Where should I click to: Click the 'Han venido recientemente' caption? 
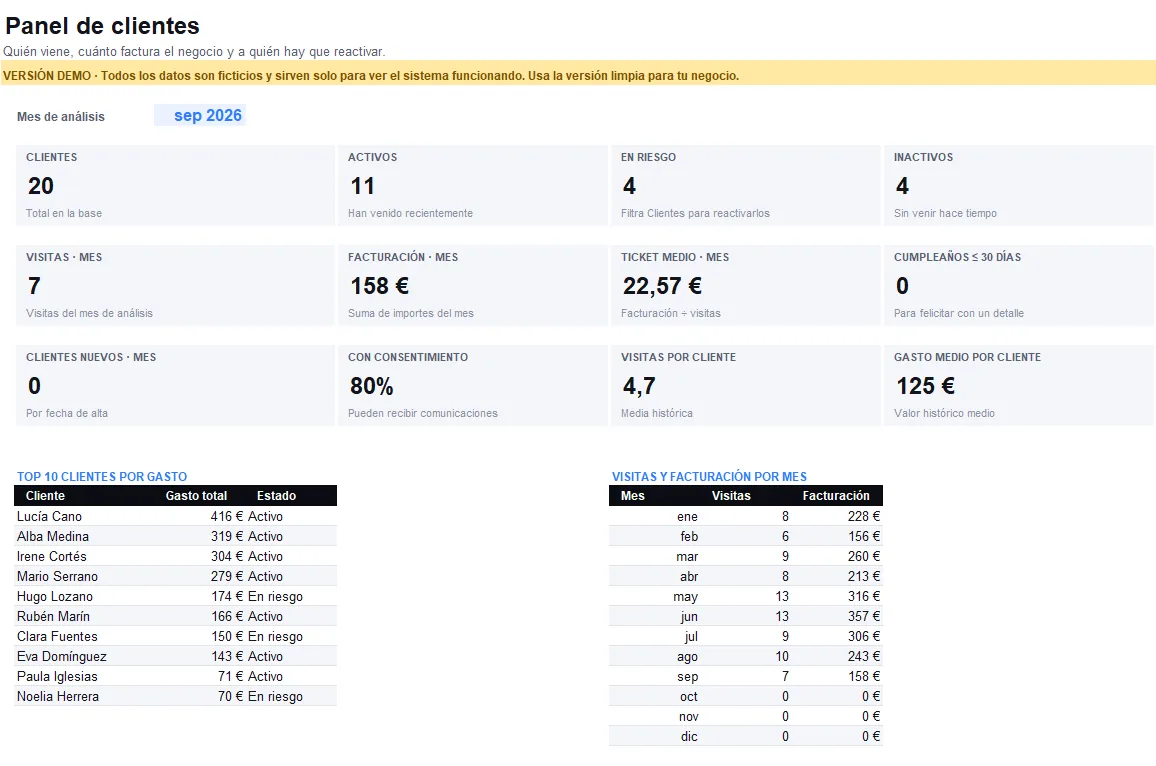tap(411, 213)
